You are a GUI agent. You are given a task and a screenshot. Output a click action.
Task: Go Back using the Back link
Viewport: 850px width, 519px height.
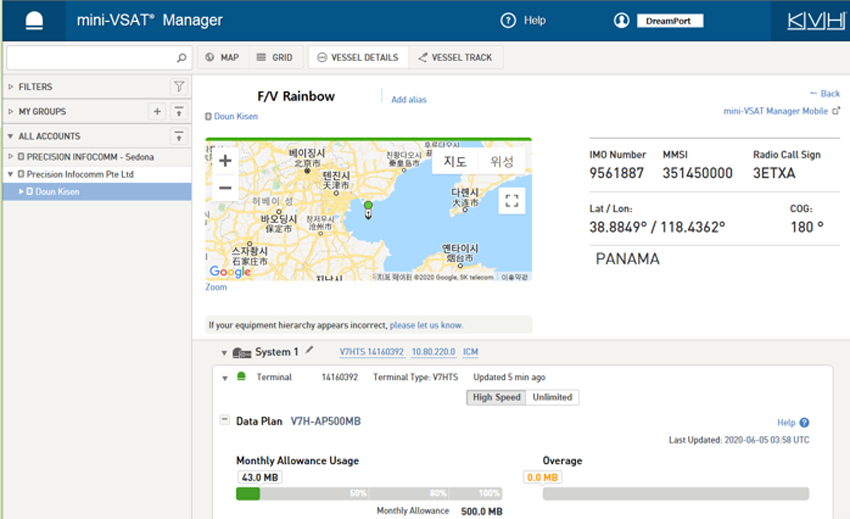point(825,93)
